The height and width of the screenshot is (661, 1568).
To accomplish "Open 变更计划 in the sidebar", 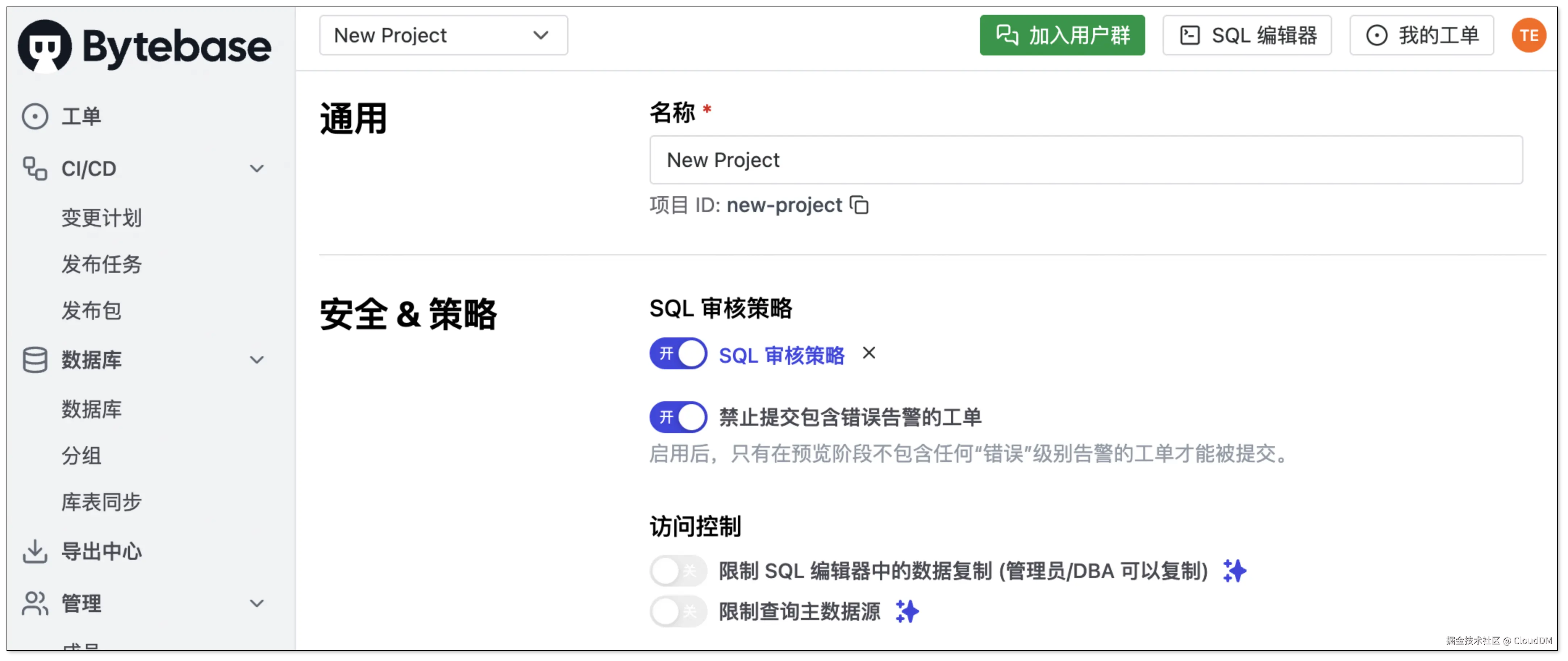I will (x=102, y=218).
